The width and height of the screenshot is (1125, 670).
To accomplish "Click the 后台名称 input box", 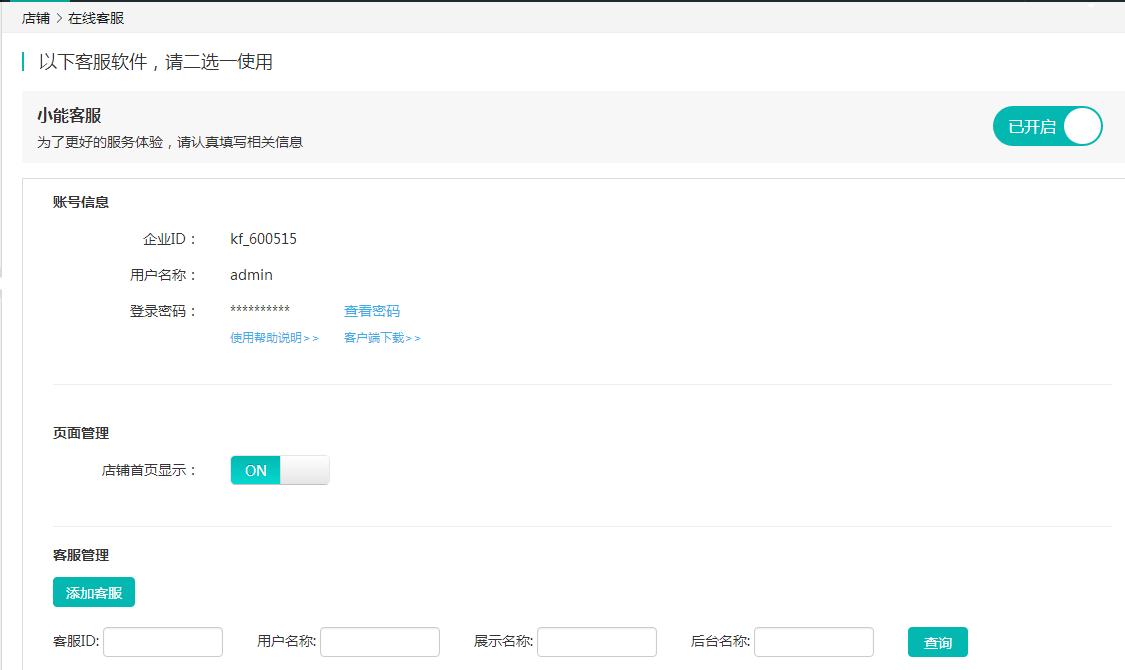I will coord(814,642).
